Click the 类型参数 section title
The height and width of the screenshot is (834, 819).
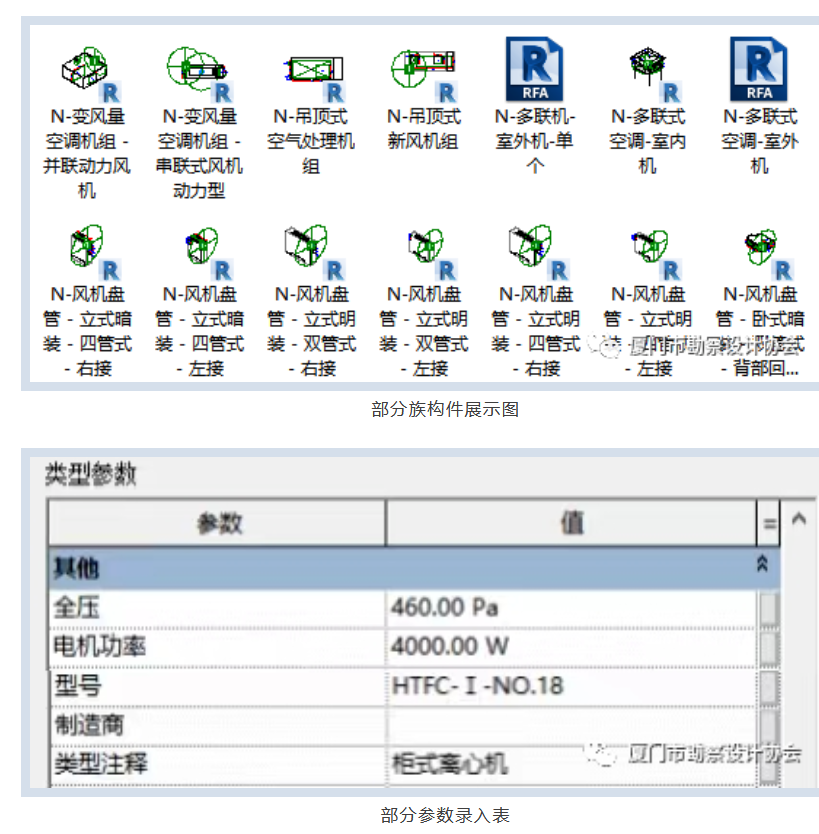click(x=90, y=474)
